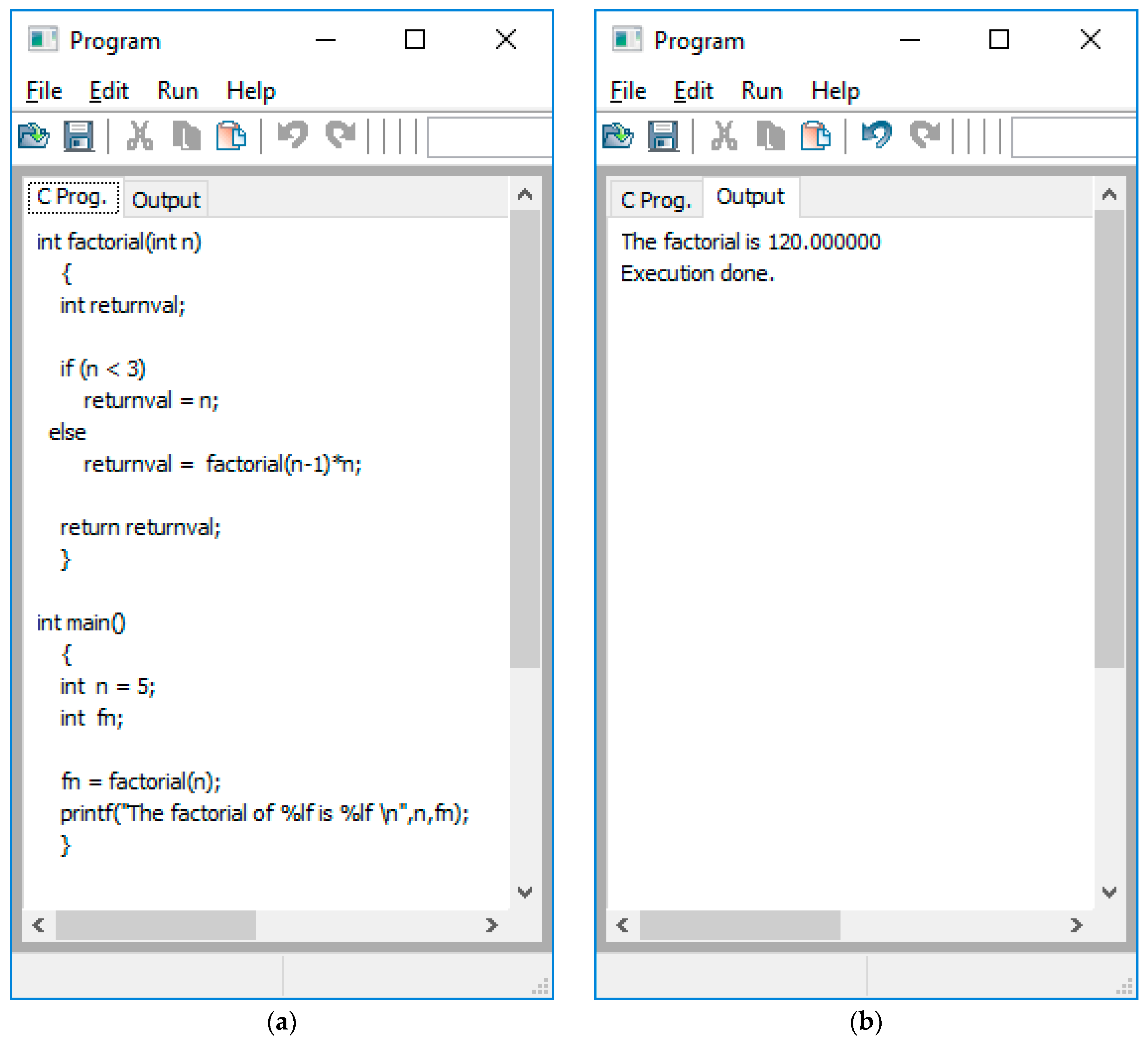
Task: Click the line 'return returnval;'
Action: 140,527
